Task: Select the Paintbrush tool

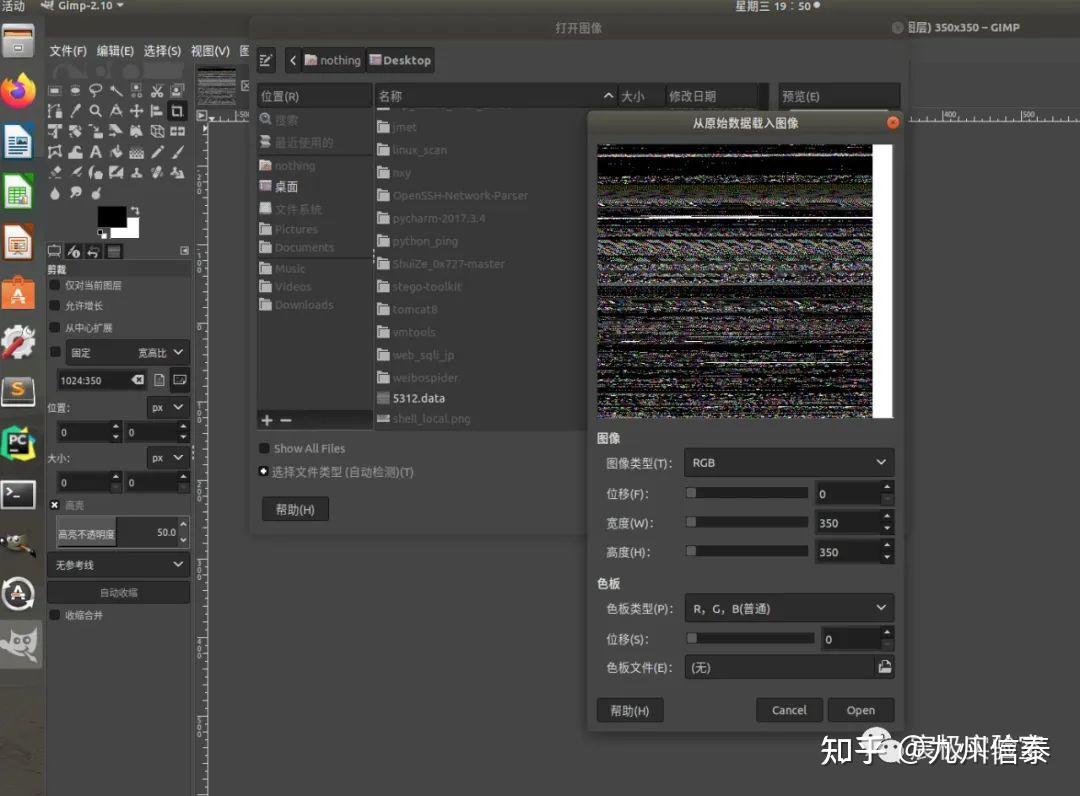Action: [176, 152]
